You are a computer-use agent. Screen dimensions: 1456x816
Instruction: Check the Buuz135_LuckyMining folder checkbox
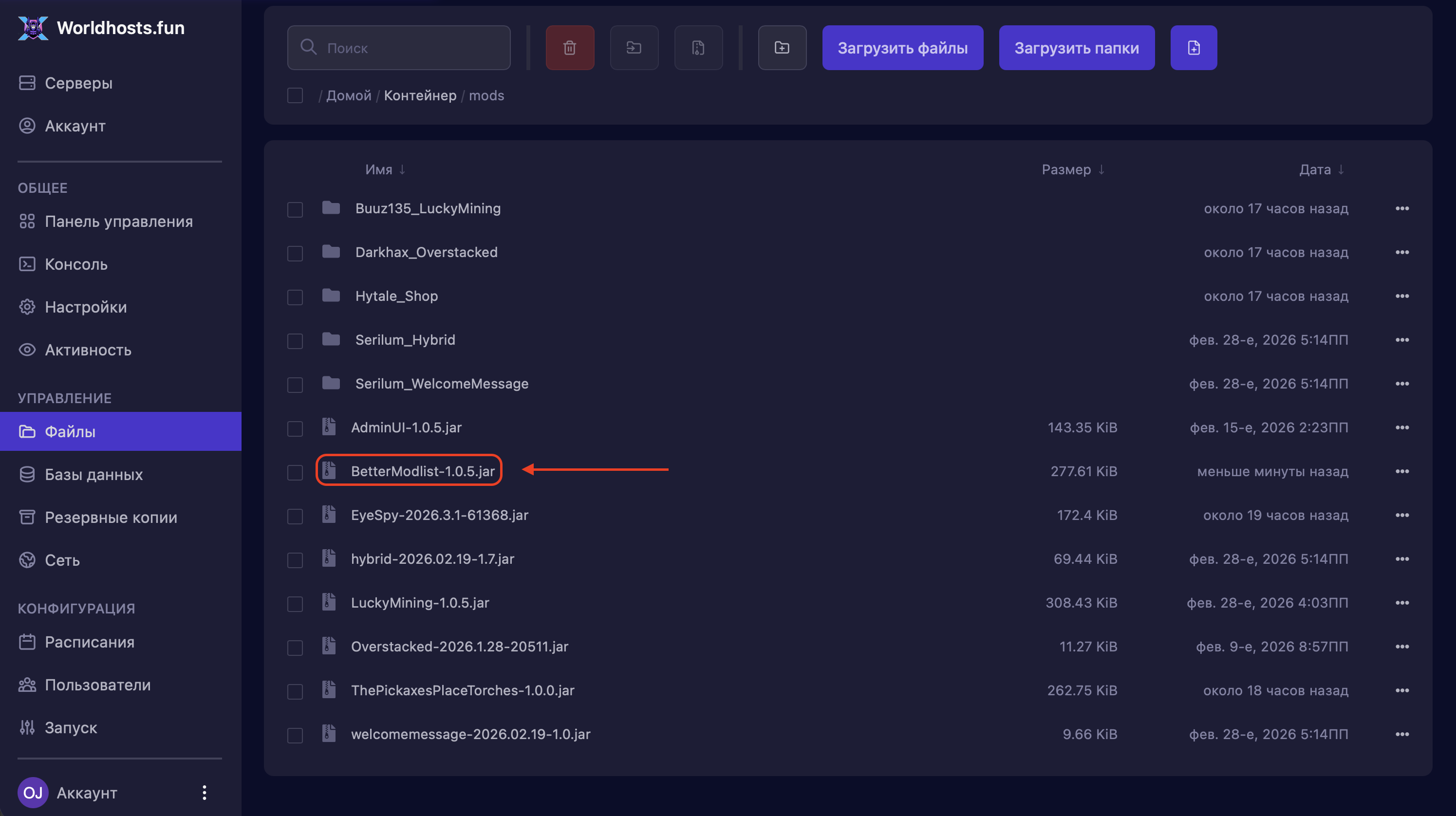pyautogui.click(x=295, y=209)
